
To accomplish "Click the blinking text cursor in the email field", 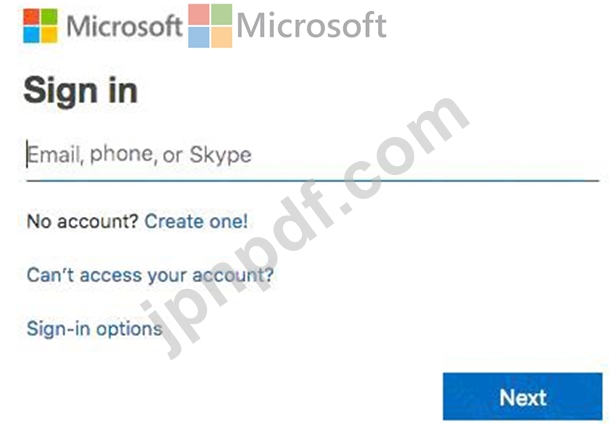I will point(27,154).
